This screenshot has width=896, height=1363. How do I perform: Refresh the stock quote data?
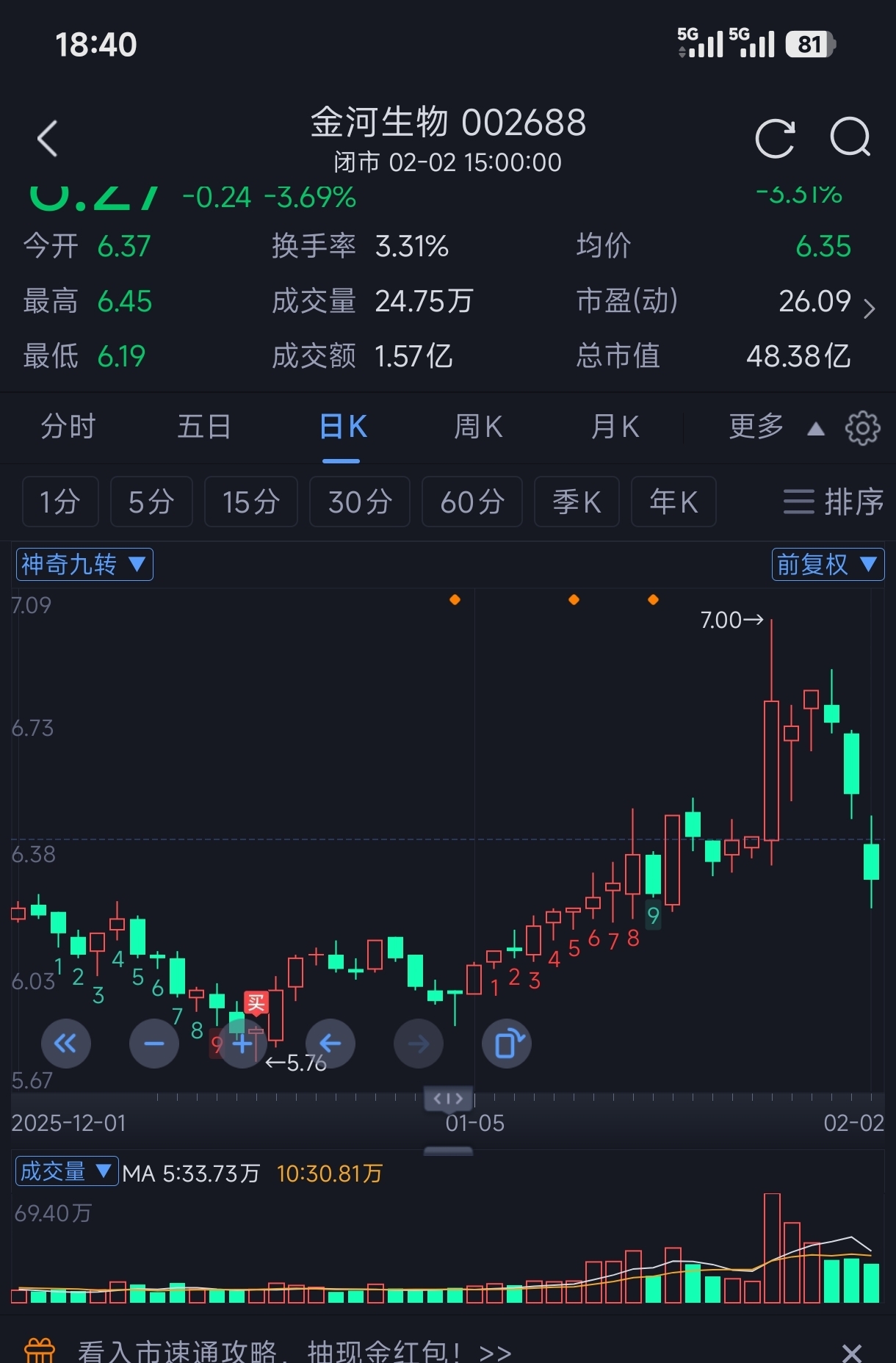point(775,138)
